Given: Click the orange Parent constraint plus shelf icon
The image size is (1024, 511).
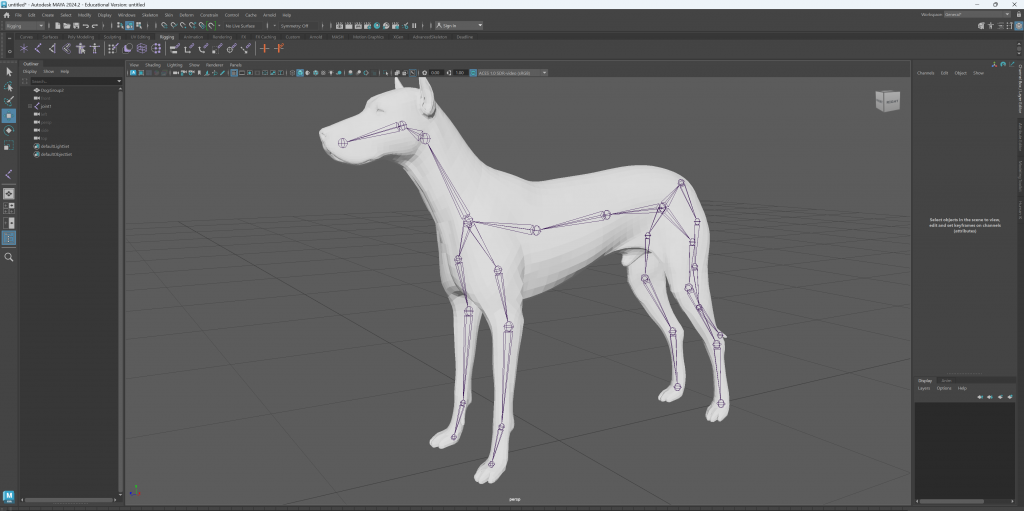Looking at the screenshot, I should [x=264, y=48].
